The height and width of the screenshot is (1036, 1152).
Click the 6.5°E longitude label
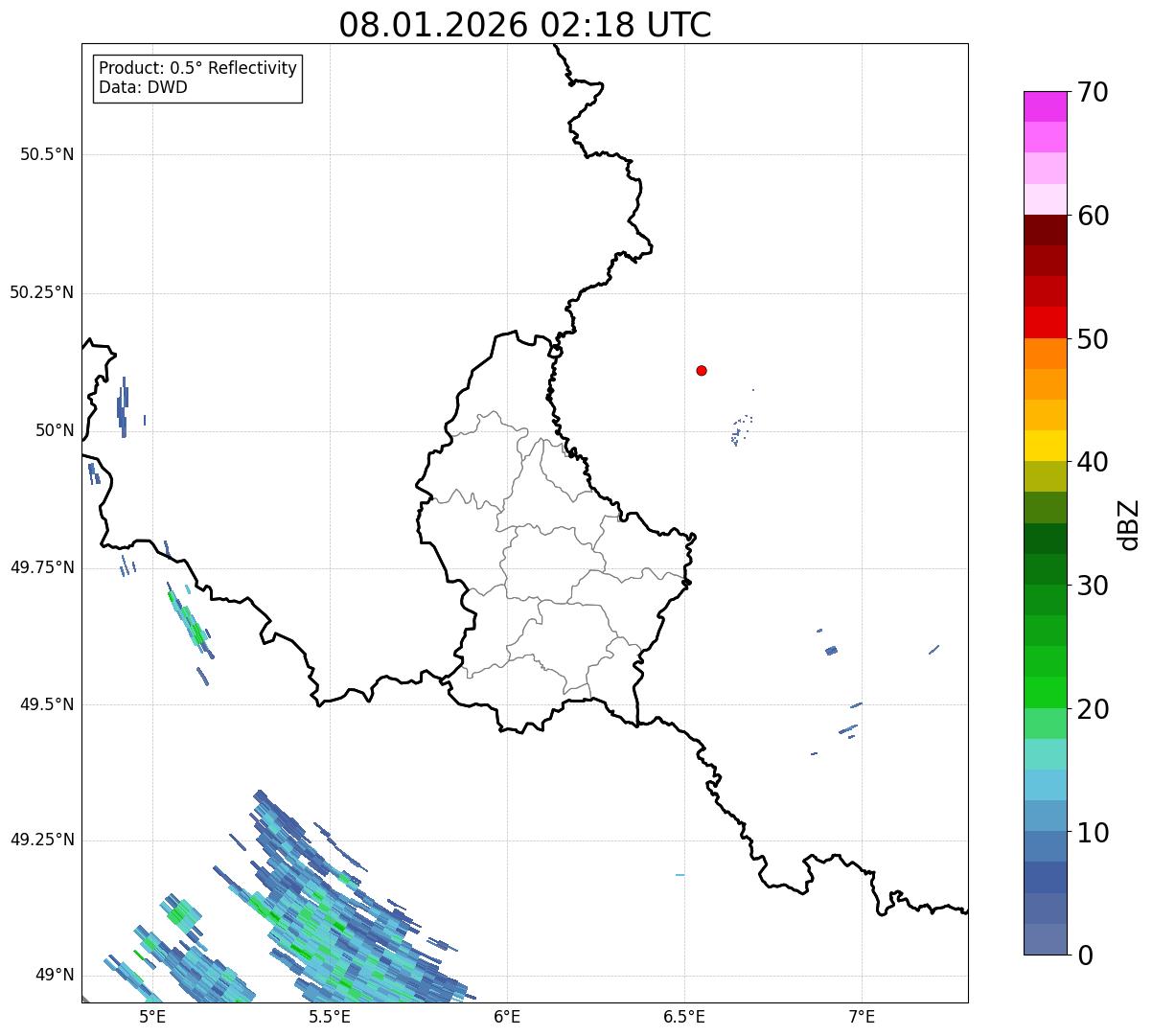click(x=684, y=1016)
